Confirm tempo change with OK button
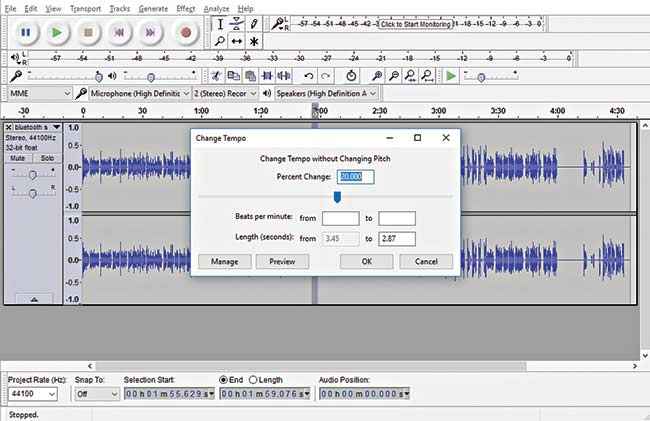 367,261
